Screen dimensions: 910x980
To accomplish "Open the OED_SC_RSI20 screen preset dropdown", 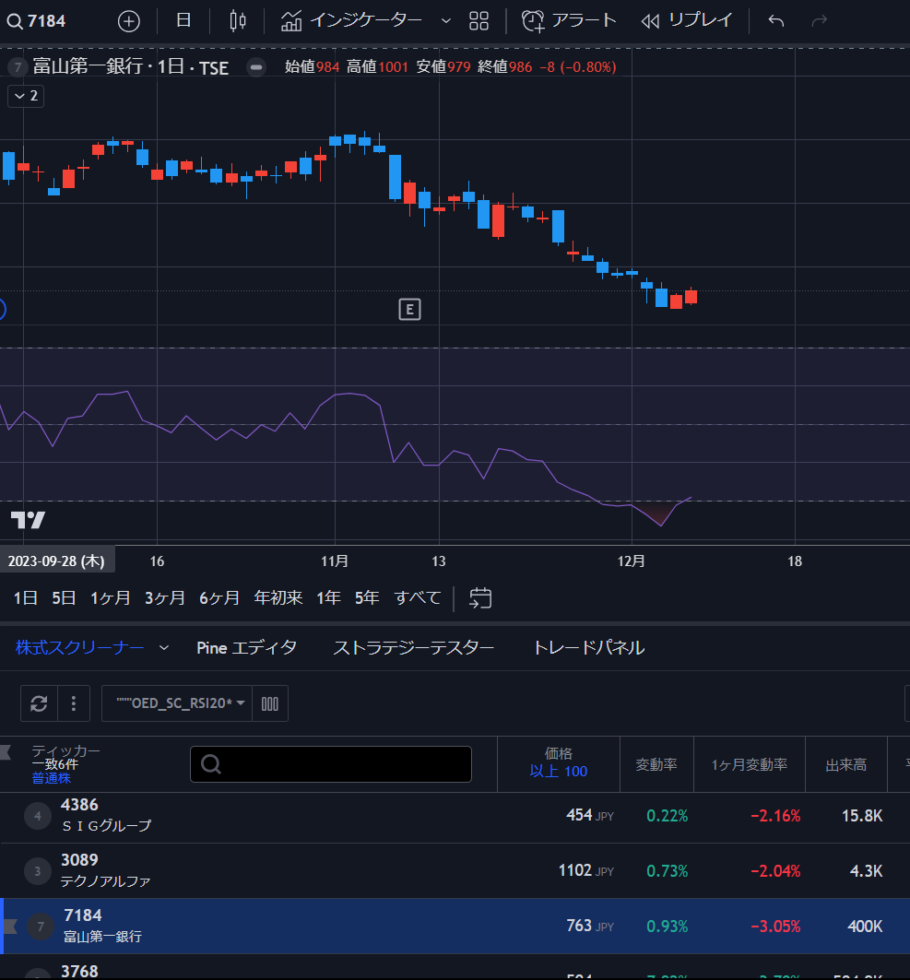I will click(177, 704).
